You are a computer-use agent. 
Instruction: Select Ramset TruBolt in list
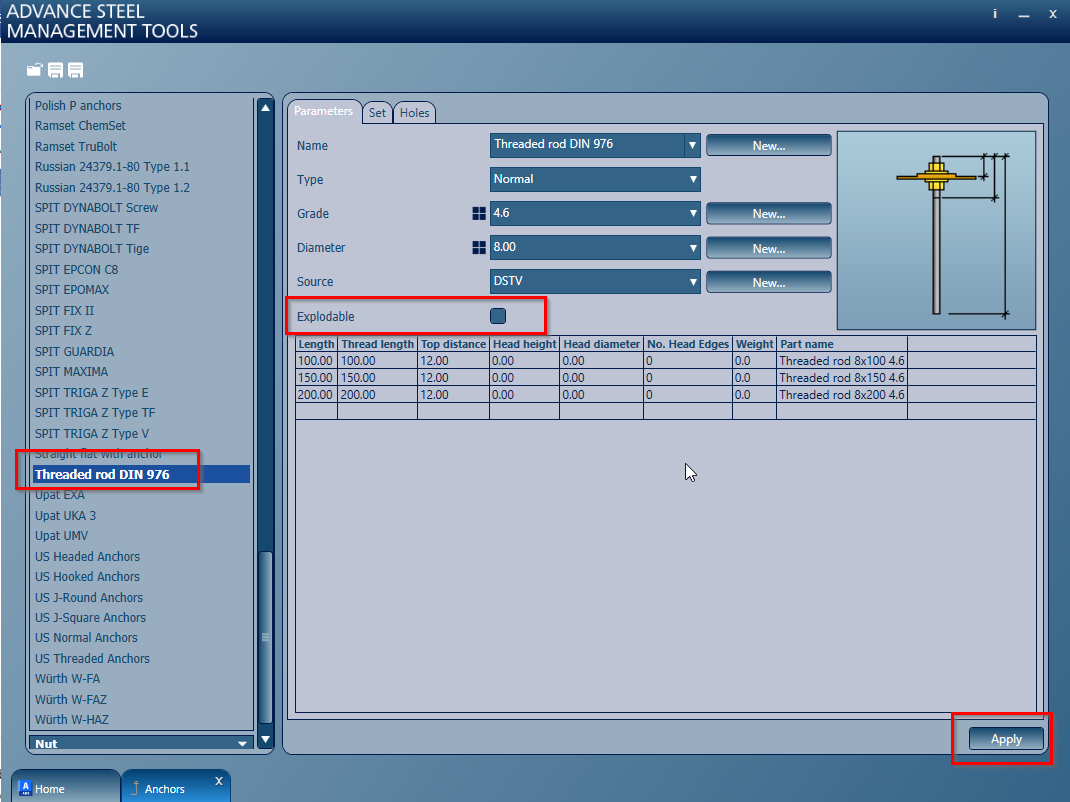point(76,147)
